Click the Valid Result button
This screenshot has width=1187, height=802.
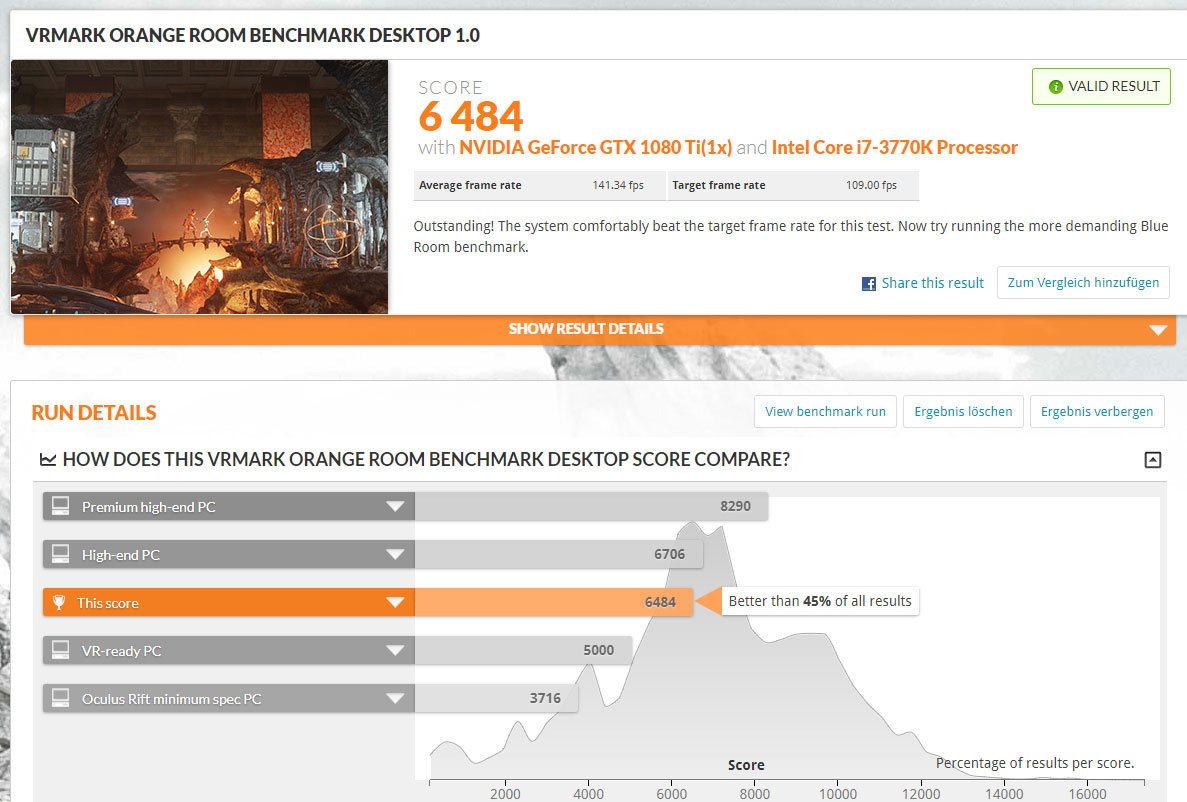point(1101,86)
